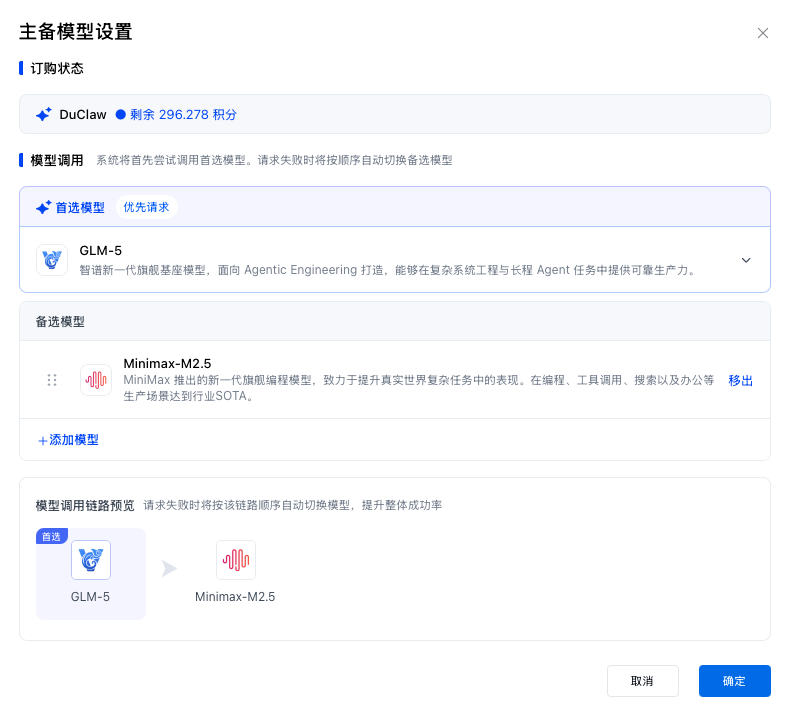Image resolution: width=790 pixels, height=710 pixels.
Task: Remove Minimax-M2.5 using 移出
Action: [x=740, y=380]
